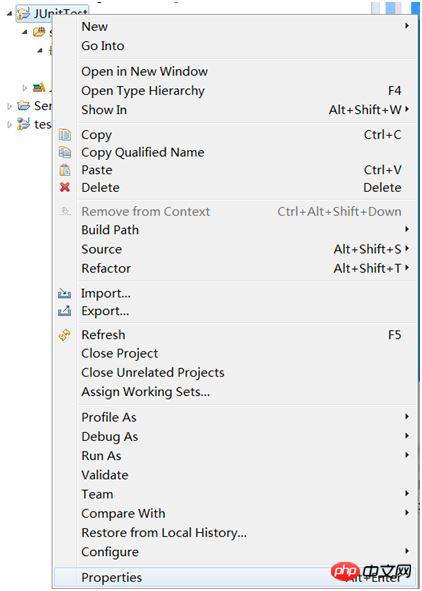The width and height of the screenshot is (422, 591).
Task: Click the Copy Qualified Name icon
Action: click(65, 152)
